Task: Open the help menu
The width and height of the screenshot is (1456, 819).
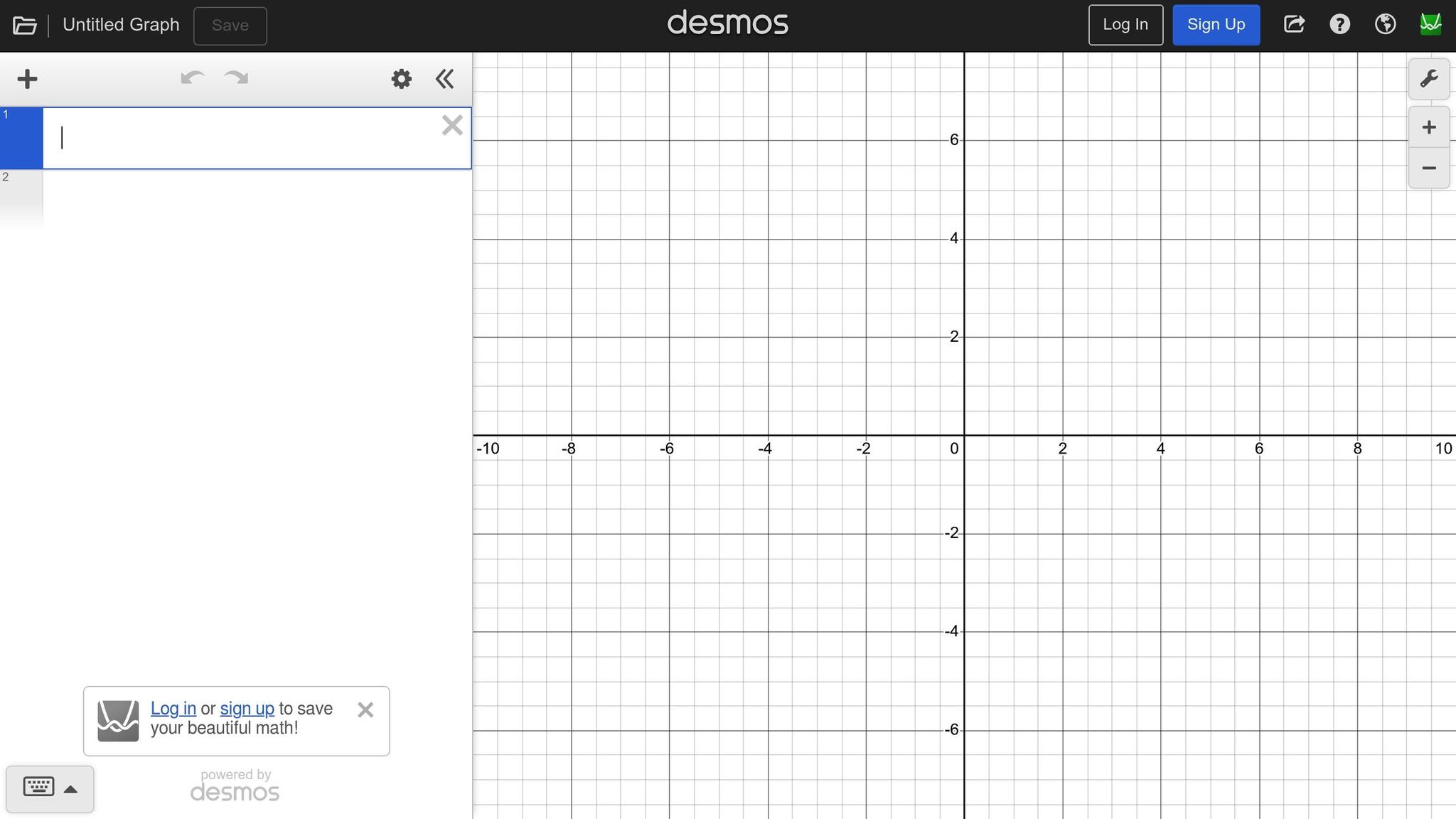Action: 1339,23
